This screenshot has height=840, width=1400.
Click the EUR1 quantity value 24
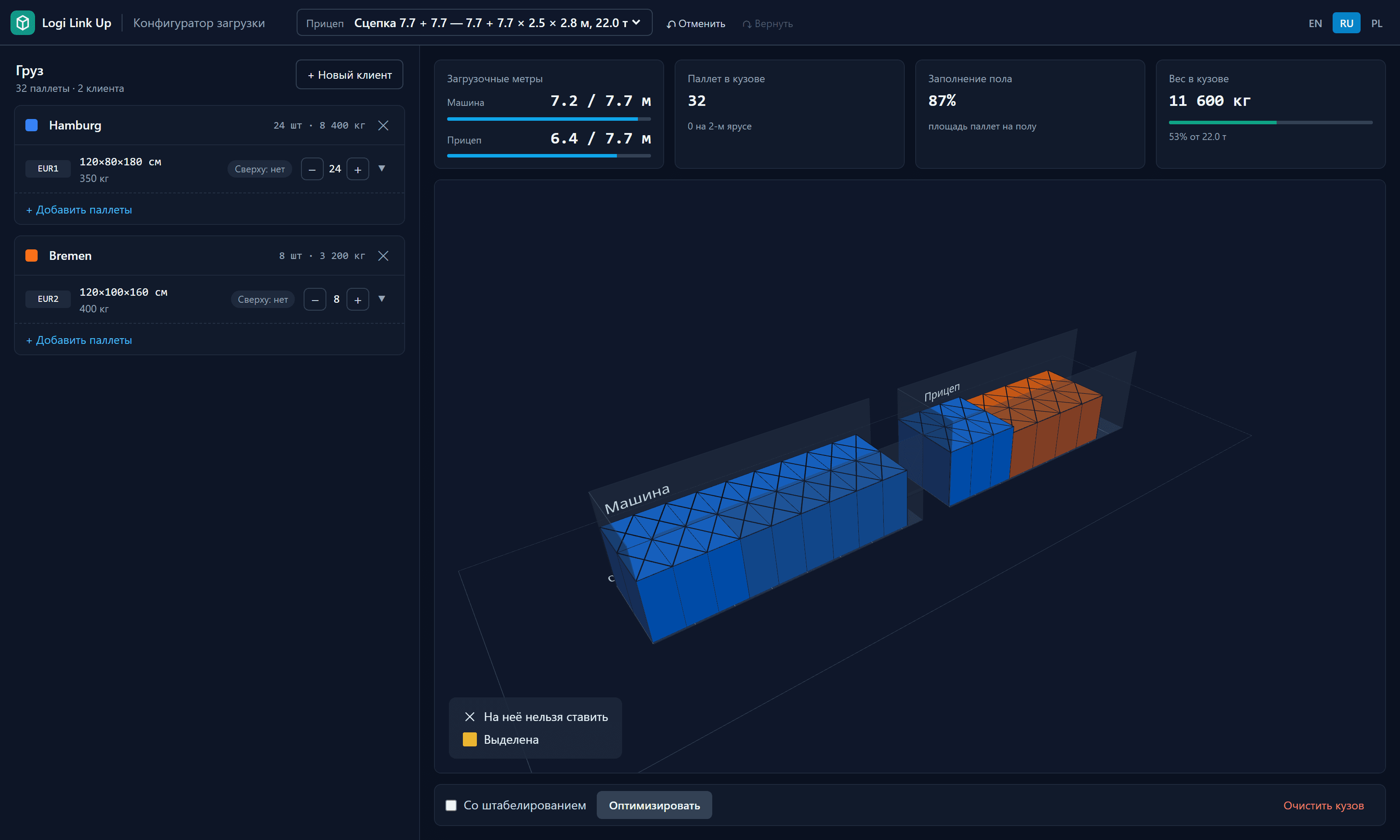tap(335, 169)
